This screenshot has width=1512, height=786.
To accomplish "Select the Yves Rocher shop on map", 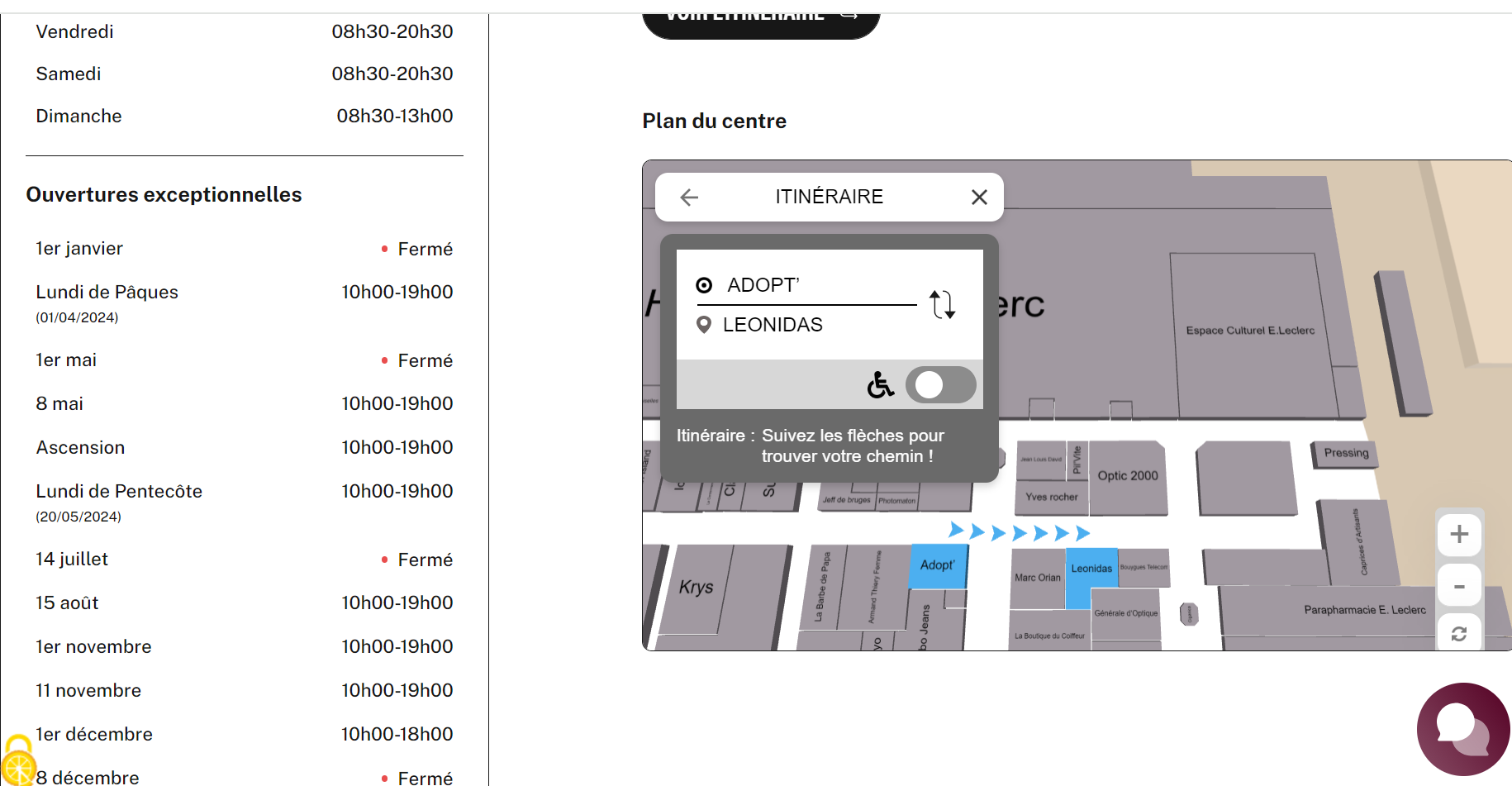I will tap(1051, 498).
